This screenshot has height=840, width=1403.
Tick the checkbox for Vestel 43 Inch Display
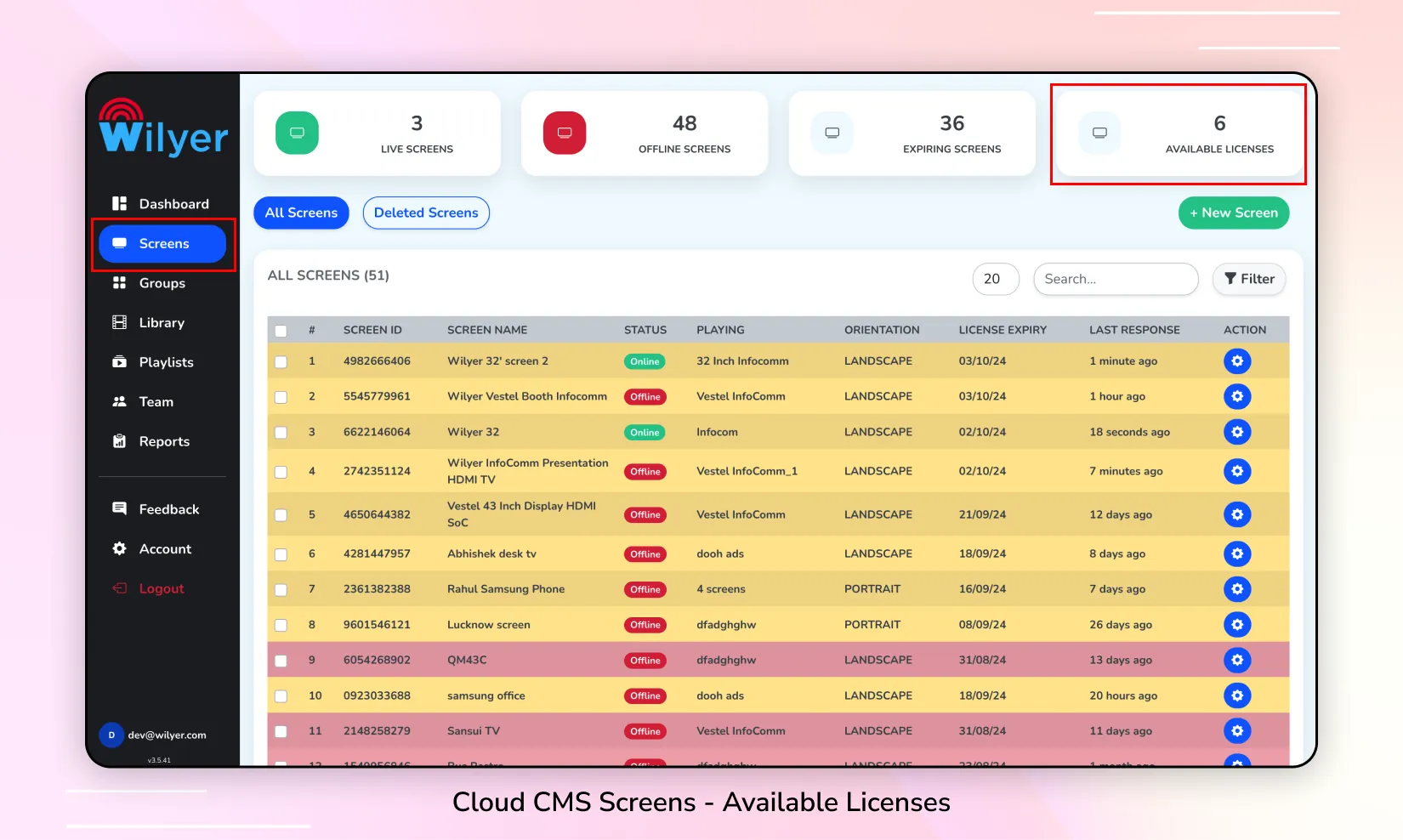pyautogui.click(x=281, y=515)
